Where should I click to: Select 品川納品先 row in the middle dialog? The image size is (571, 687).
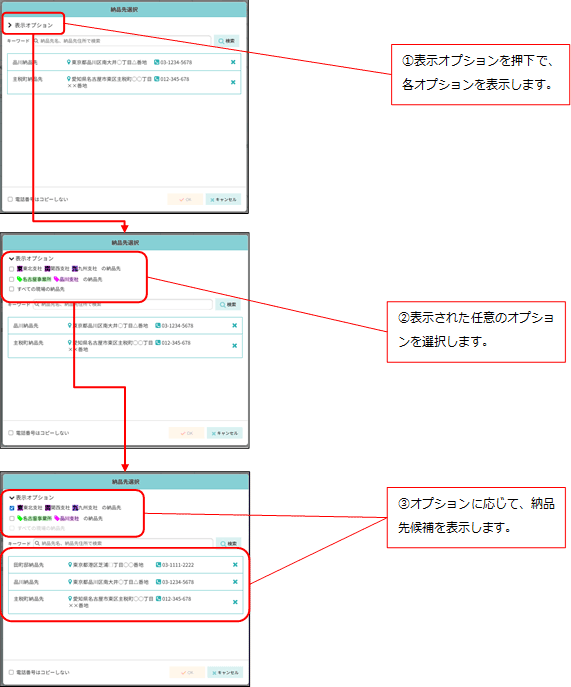pos(125,326)
